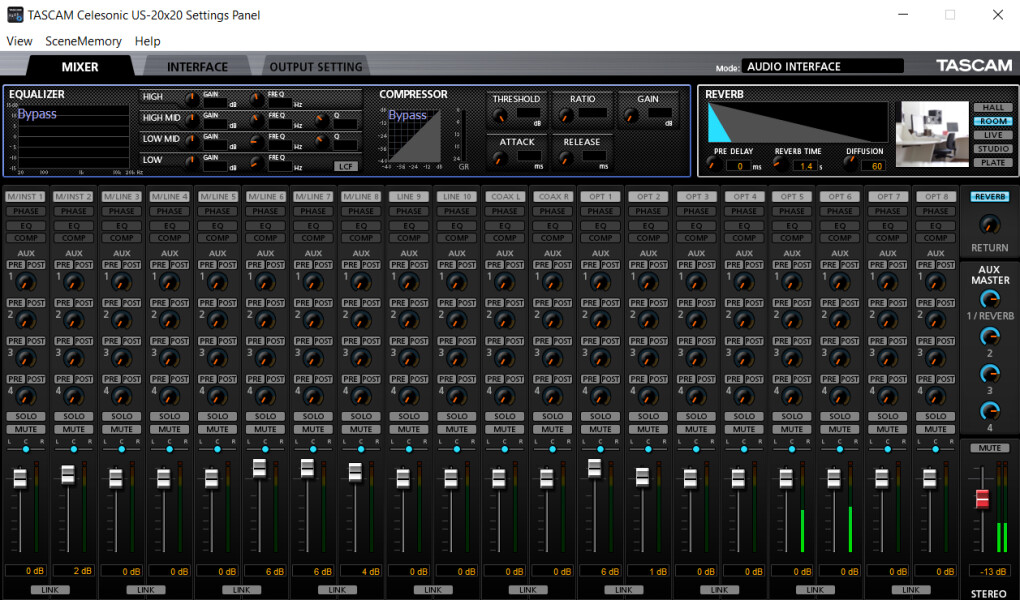Screen dimensions: 1020x600
Task: Open the Mode AUDIO INTERFACE dropdown
Action: (822, 67)
